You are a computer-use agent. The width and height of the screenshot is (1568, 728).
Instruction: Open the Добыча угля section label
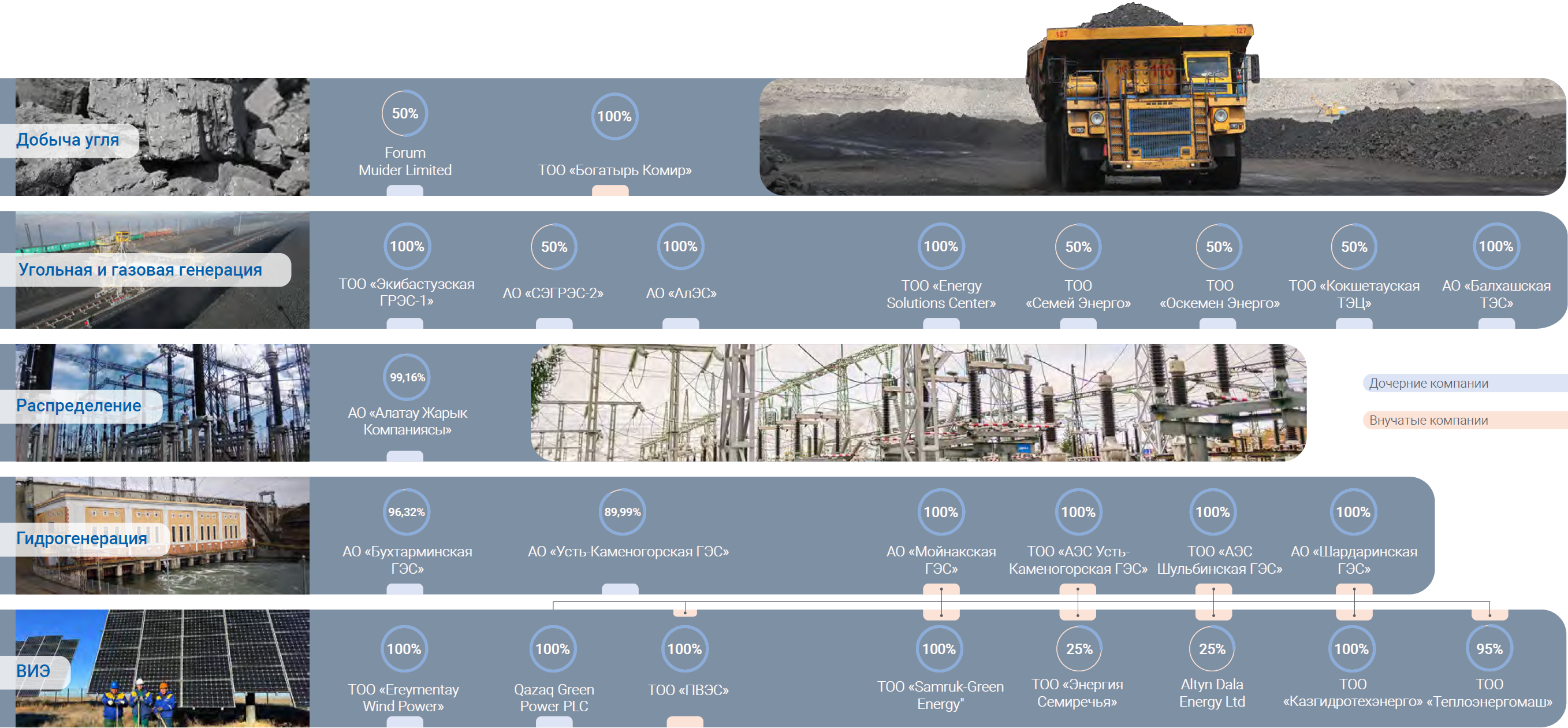click(68, 140)
